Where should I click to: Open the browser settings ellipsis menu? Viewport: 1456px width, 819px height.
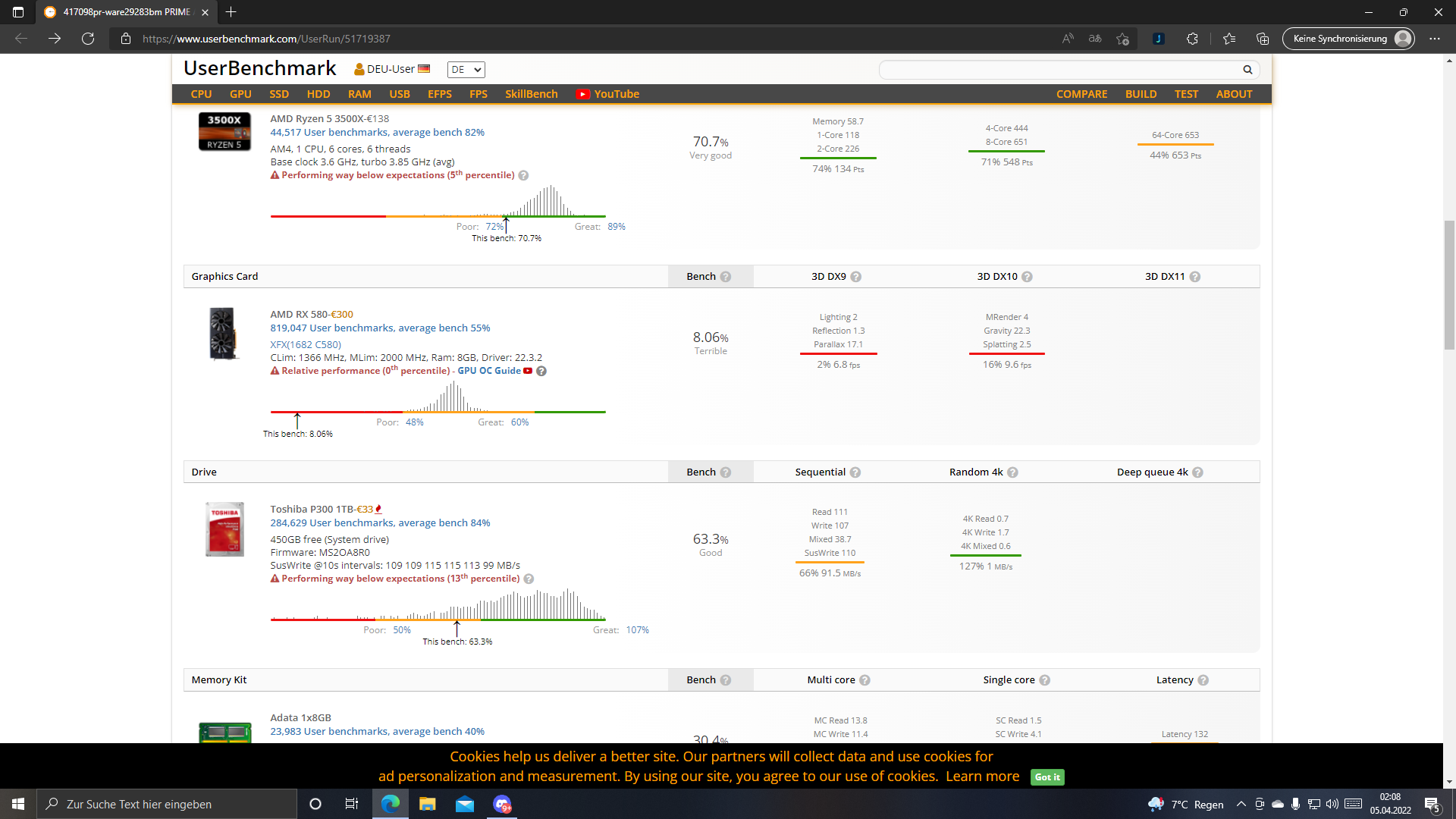[x=1435, y=39]
